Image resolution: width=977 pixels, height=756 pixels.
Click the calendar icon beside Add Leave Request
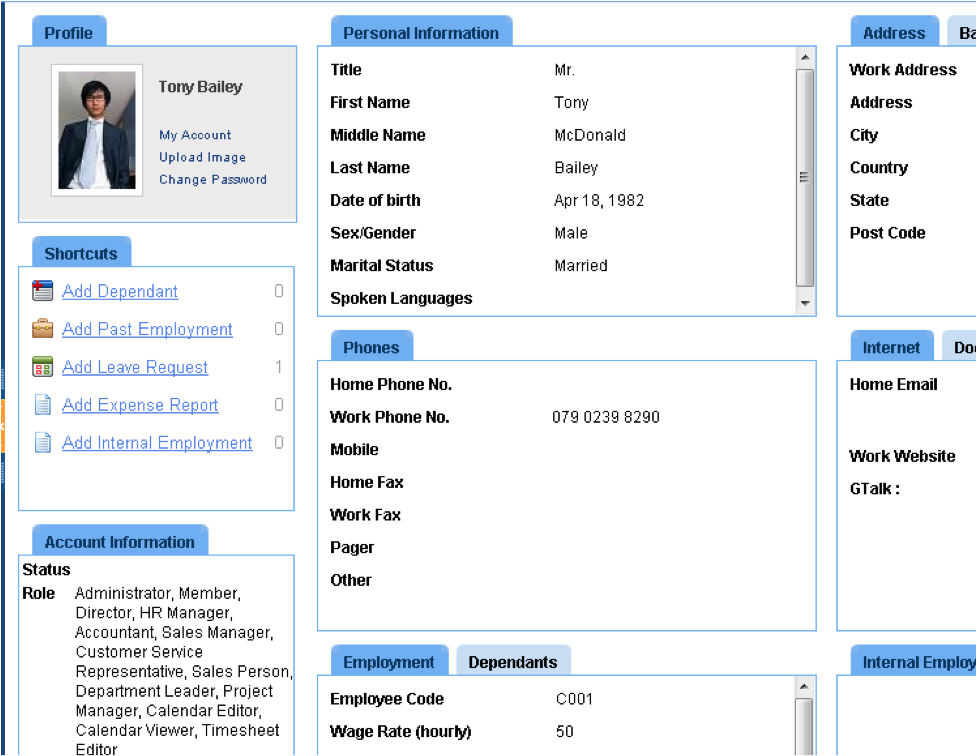click(41, 366)
